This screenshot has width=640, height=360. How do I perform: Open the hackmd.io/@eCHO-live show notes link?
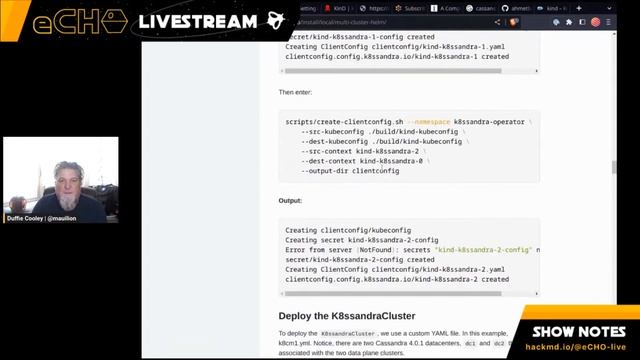(x=576, y=347)
